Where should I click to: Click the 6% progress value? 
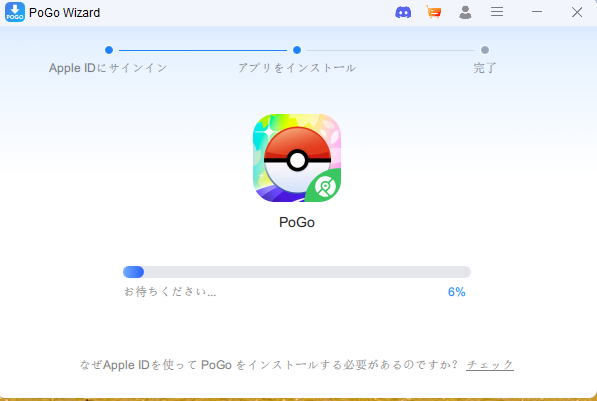pyautogui.click(x=457, y=292)
